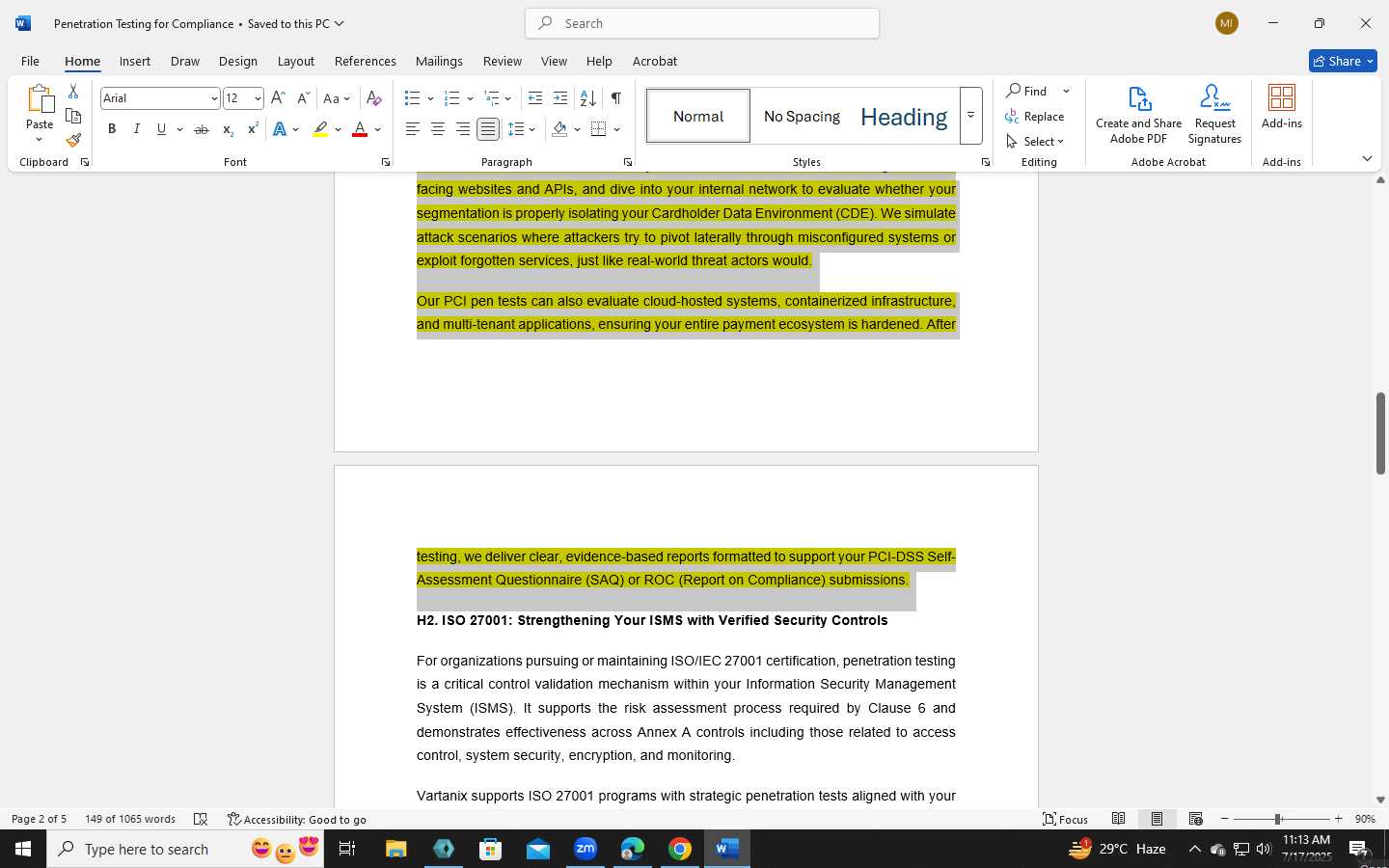Expand the numbering list dropdown arrow

click(470, 98)
